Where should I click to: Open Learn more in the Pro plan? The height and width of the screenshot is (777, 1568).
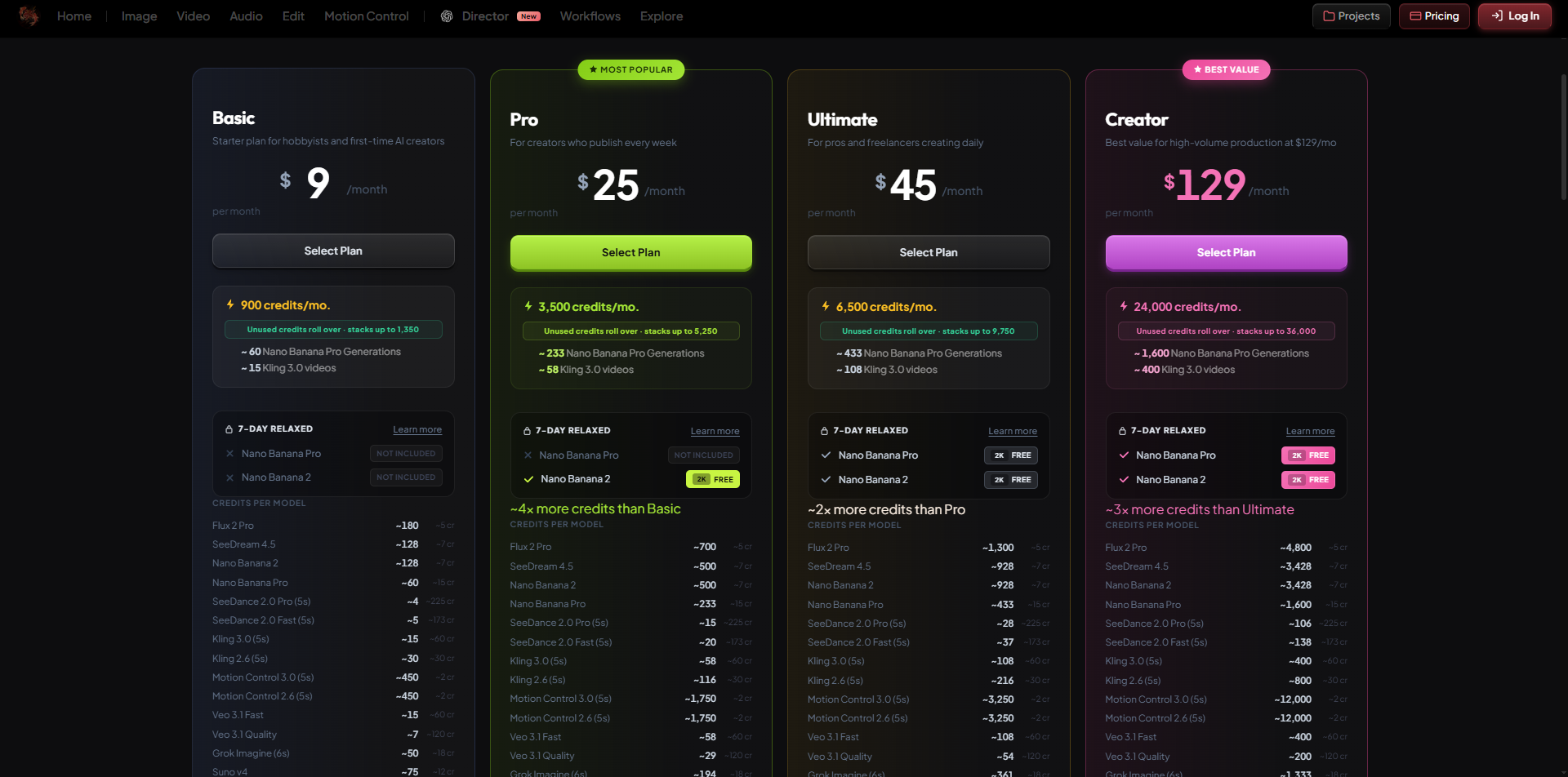click(x=715, y=431)
